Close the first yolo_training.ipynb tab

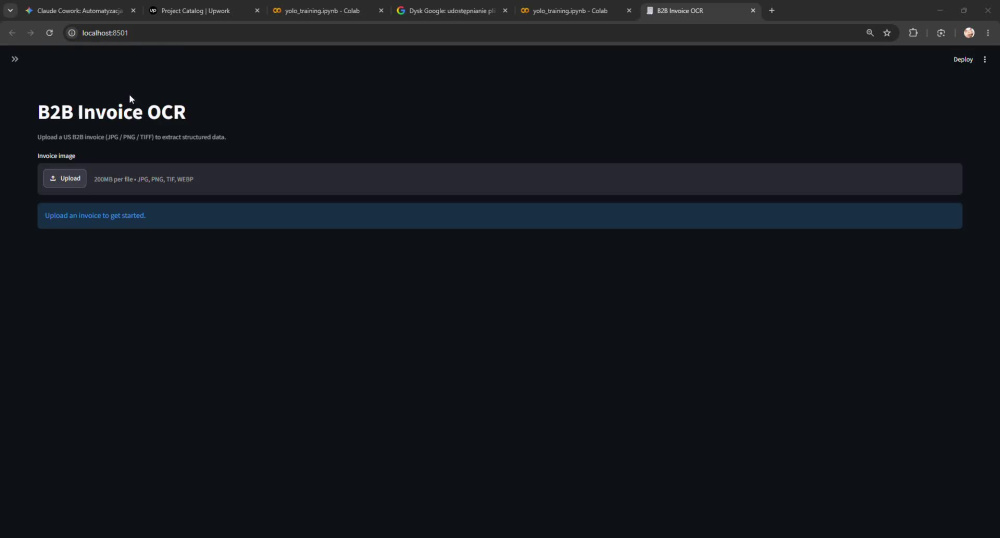pyautogui.click(x=381, y=11)
